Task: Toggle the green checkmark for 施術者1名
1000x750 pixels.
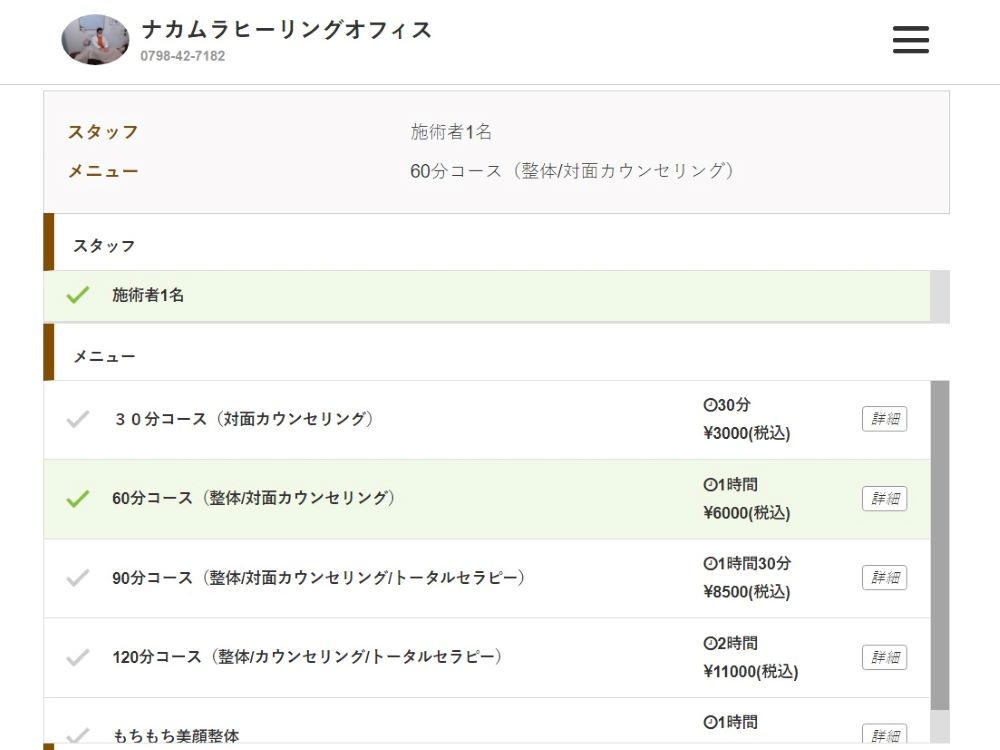Action: pos(78,295)
